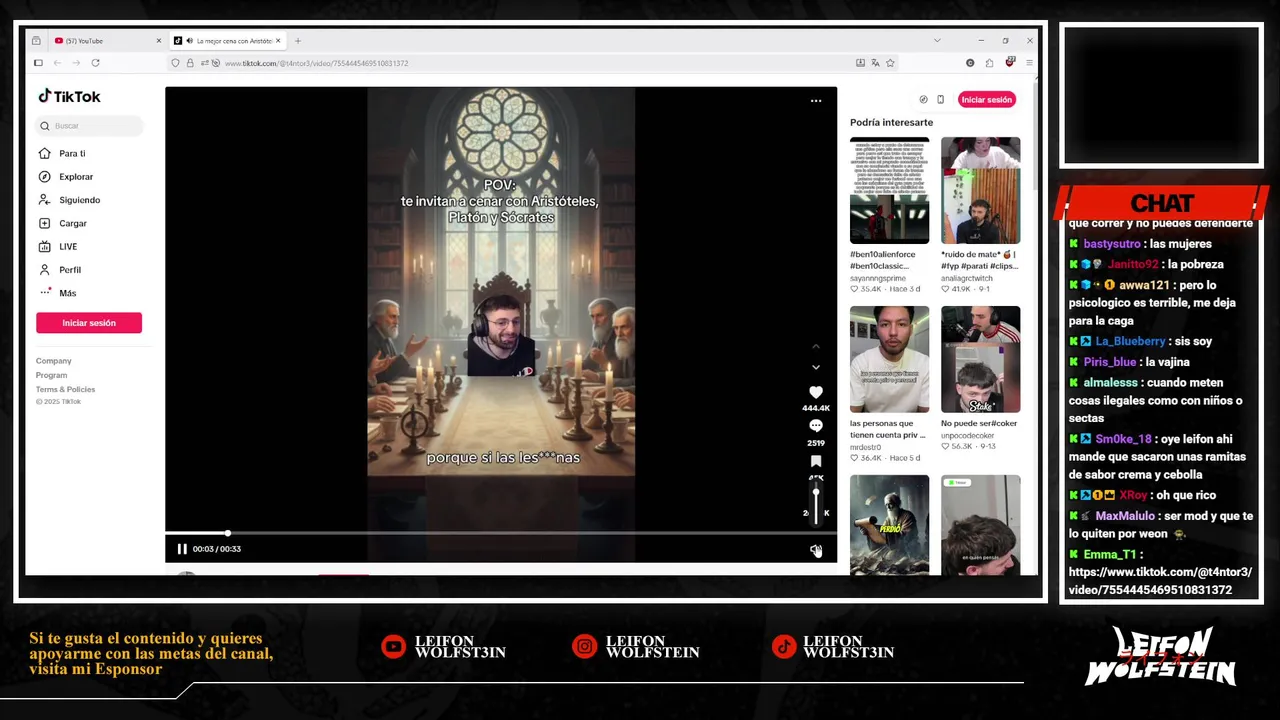This screenshot has height=720, width=1280.
Task: Open the mrdestr0 suggested video thumbnail
Action: point(889,359)
